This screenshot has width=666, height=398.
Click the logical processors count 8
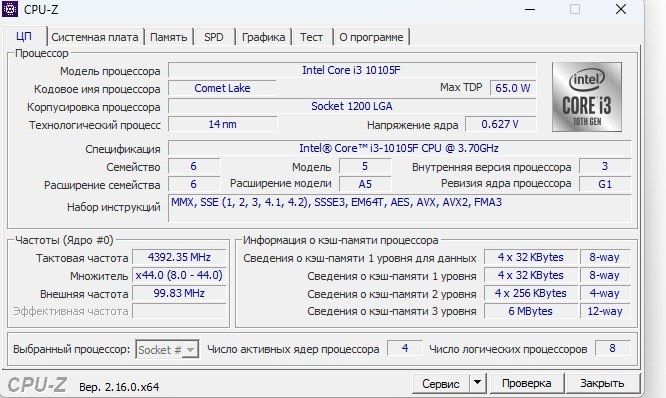(x=612, y=348)
